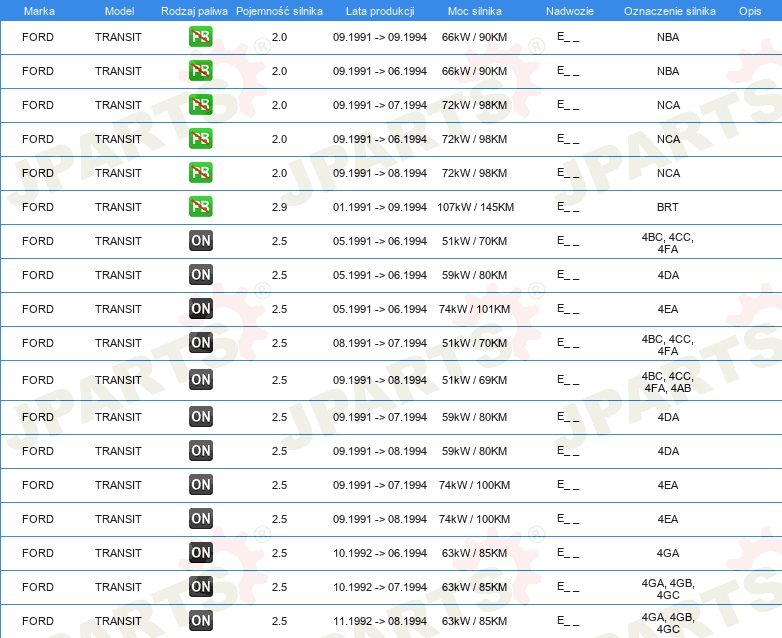
Task: Click the Opis column header
Action: pyautogui.click(x=750, y=11)
